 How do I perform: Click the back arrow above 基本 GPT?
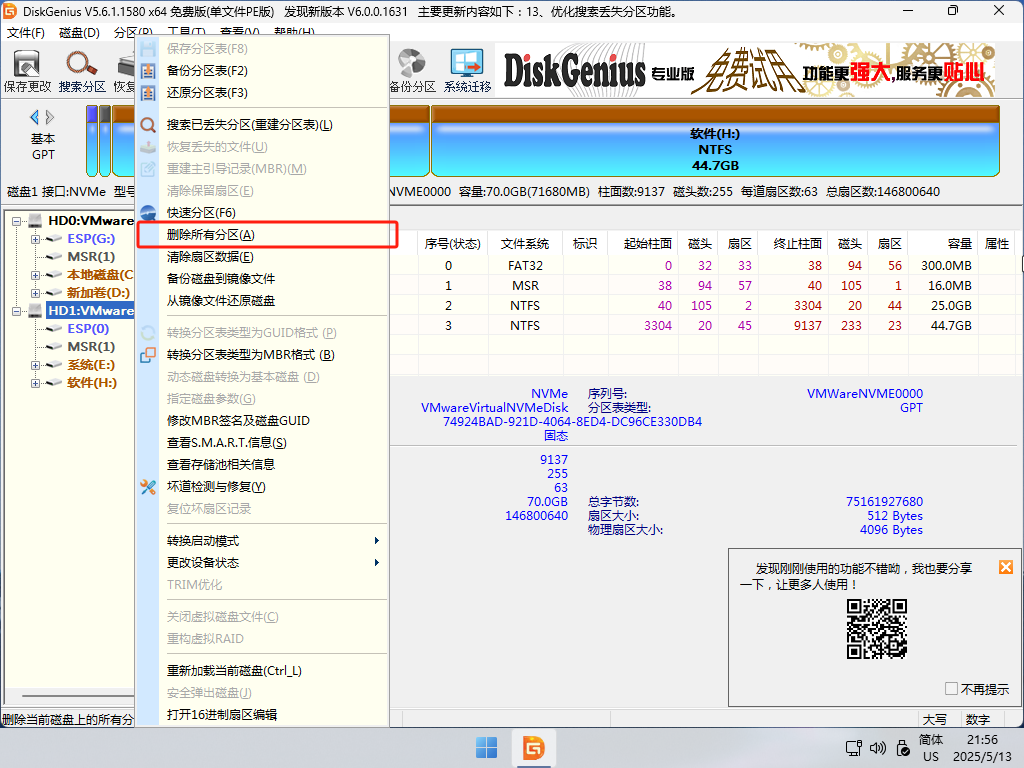pos(35,118)
